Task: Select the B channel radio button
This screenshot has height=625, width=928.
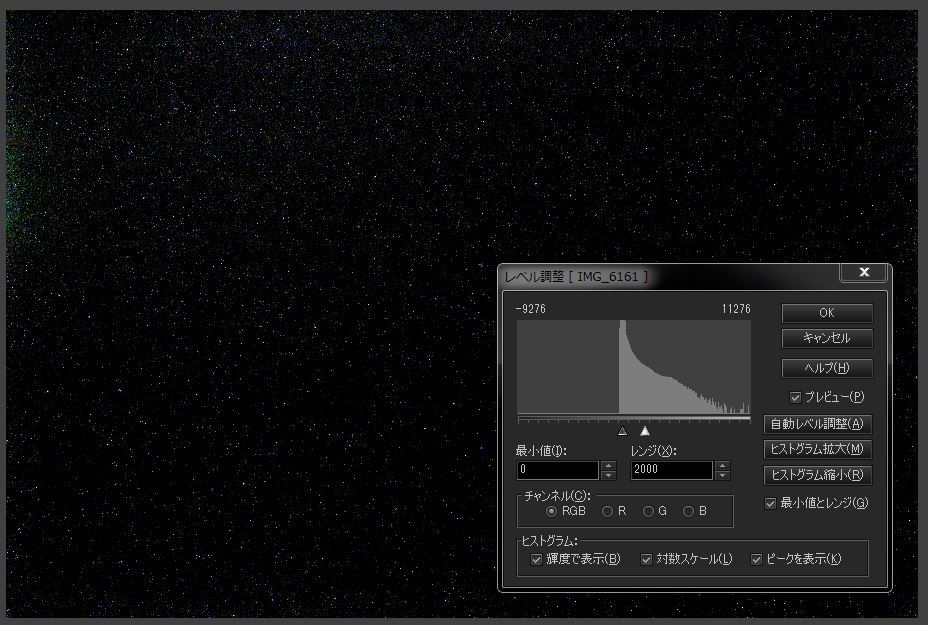Action: pyautogui.click(x=688, y=511)
